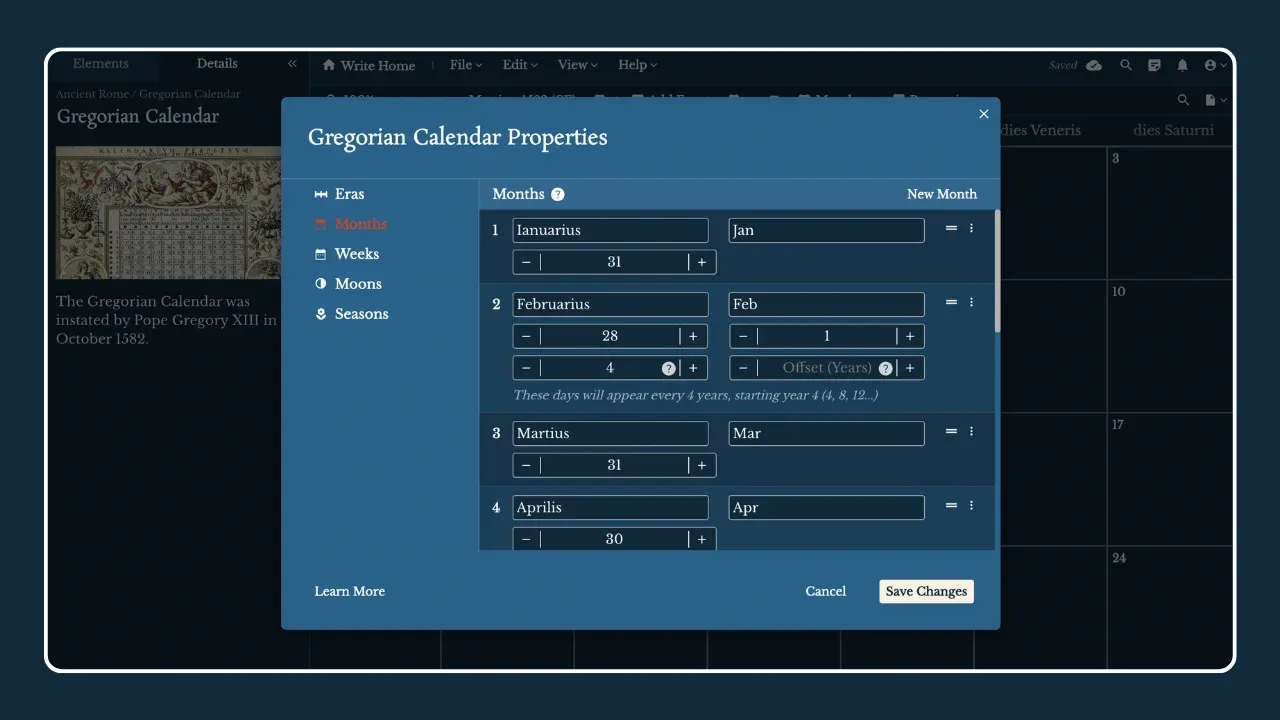Cancel the calendar properties dialog
Screen dimensions: 1280x720
click(x=826, y=591)
